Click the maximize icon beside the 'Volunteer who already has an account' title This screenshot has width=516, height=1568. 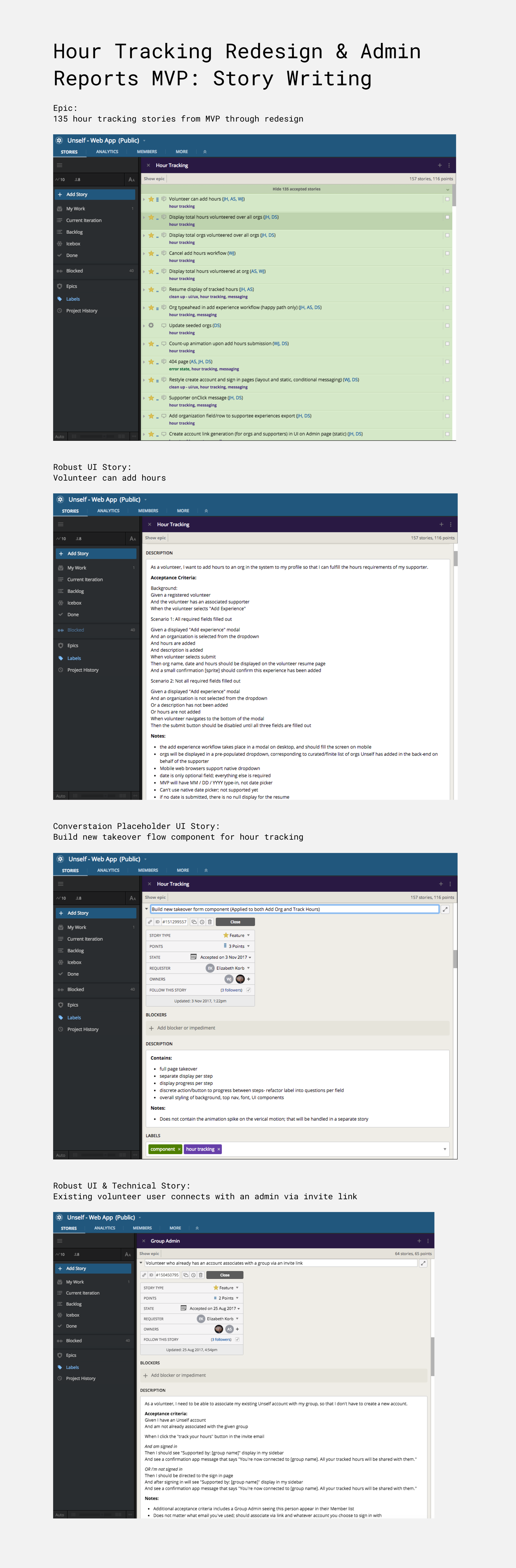pyautogui.click(x=423, y=1263)
